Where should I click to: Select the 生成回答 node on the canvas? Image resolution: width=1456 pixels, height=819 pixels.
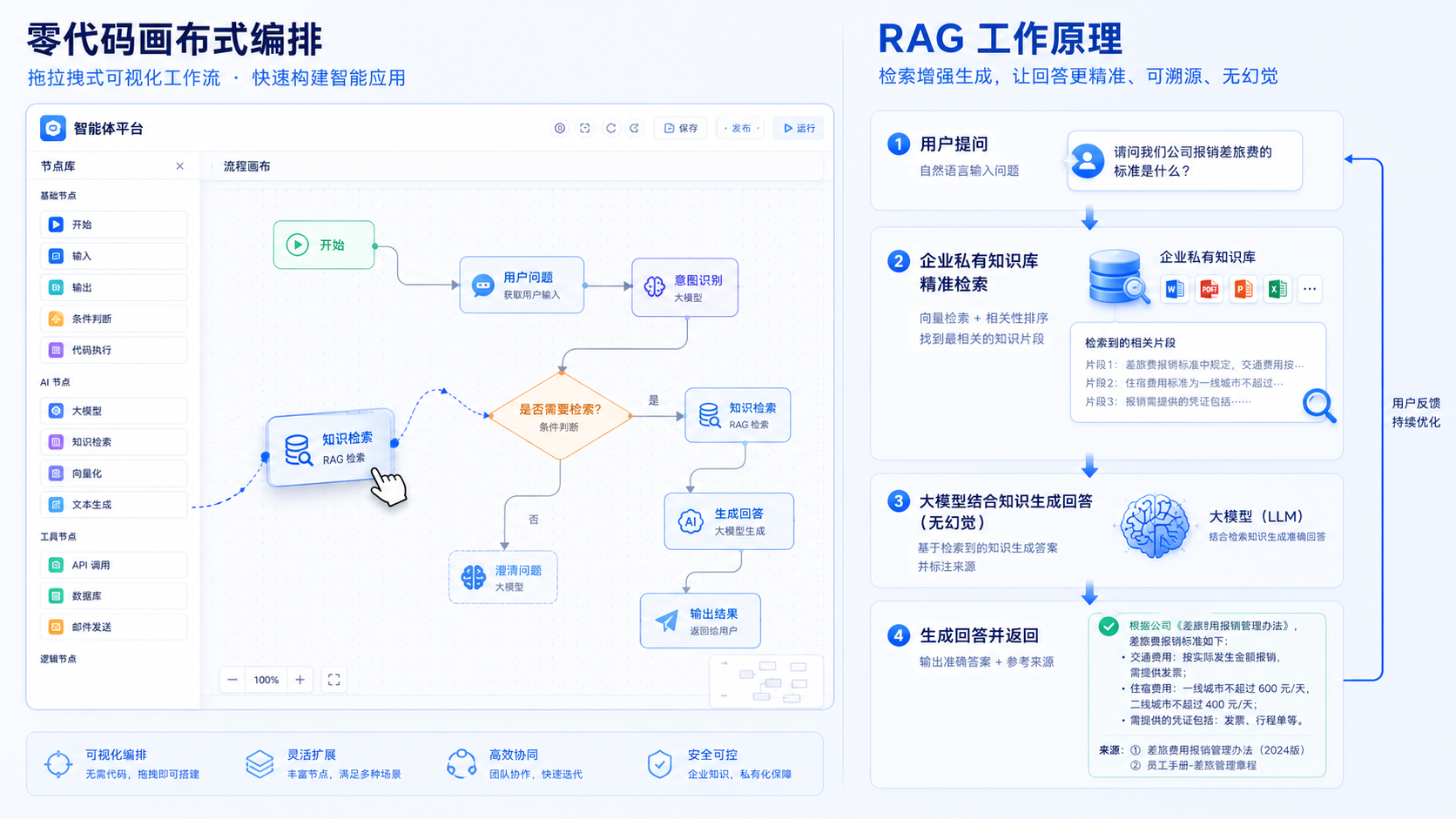[729, 521]
